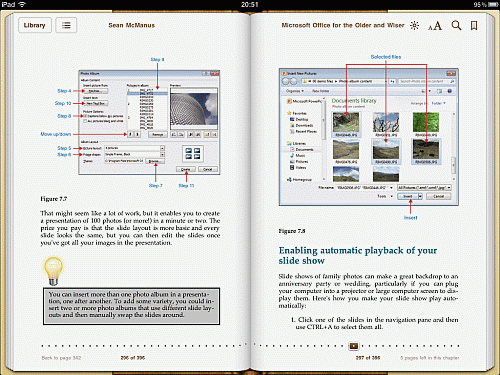Tap list step 1 about CTRL+A
The width and height of the screenshot is (500, 375).
point(374,323)
